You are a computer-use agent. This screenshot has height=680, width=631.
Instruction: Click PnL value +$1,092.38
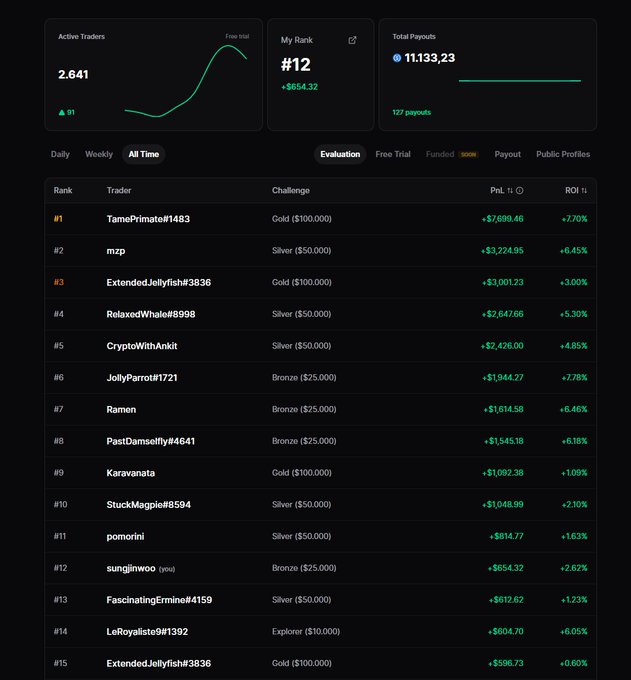point(503,473)
